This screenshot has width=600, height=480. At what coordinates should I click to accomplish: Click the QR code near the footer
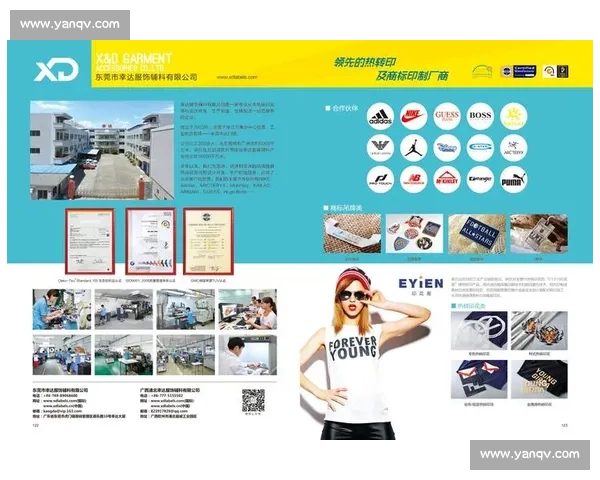coord(253,401)
